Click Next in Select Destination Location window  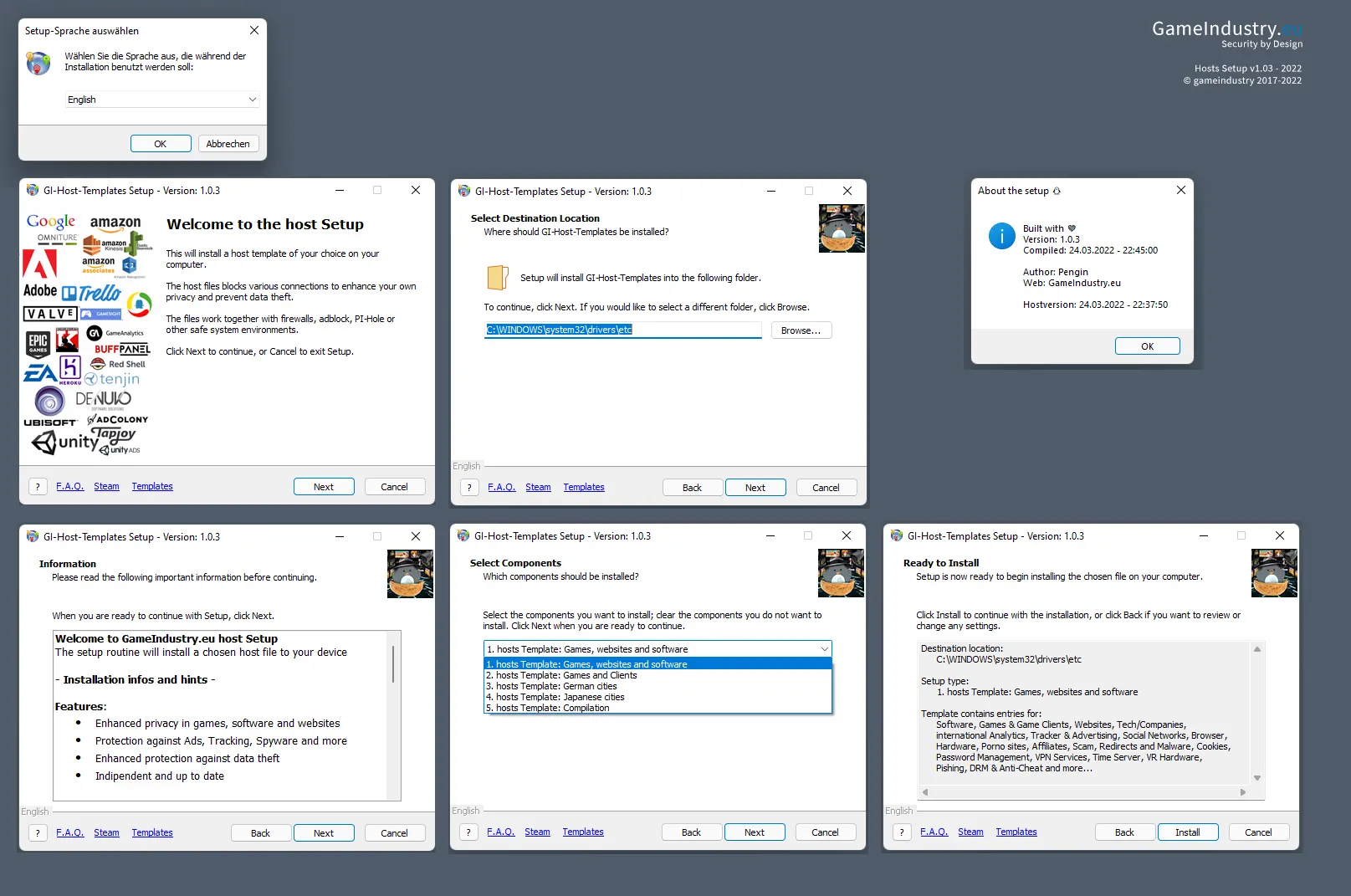click(755, 488)
